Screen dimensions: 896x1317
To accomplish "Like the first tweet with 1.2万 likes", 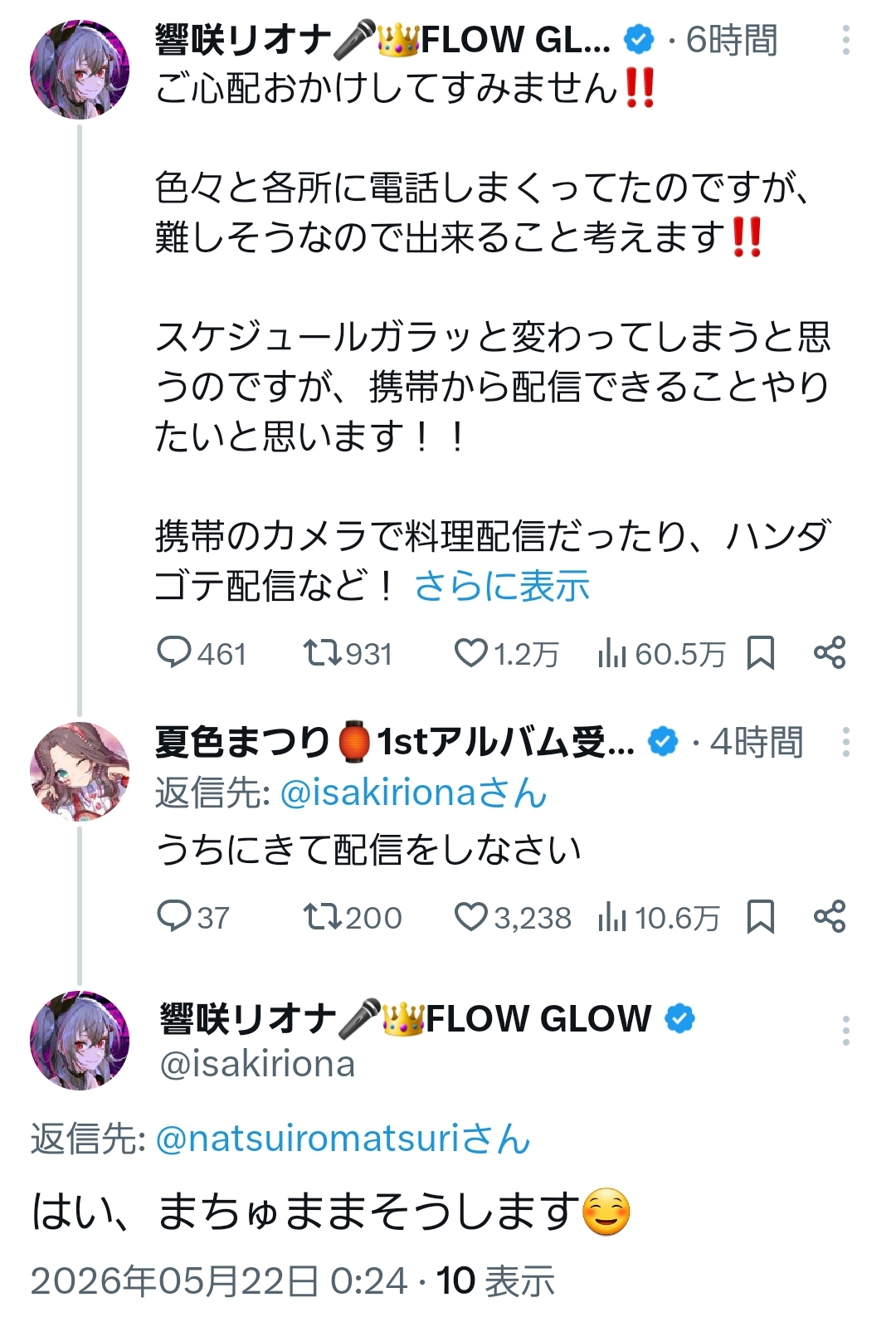I will coord(506,654).
